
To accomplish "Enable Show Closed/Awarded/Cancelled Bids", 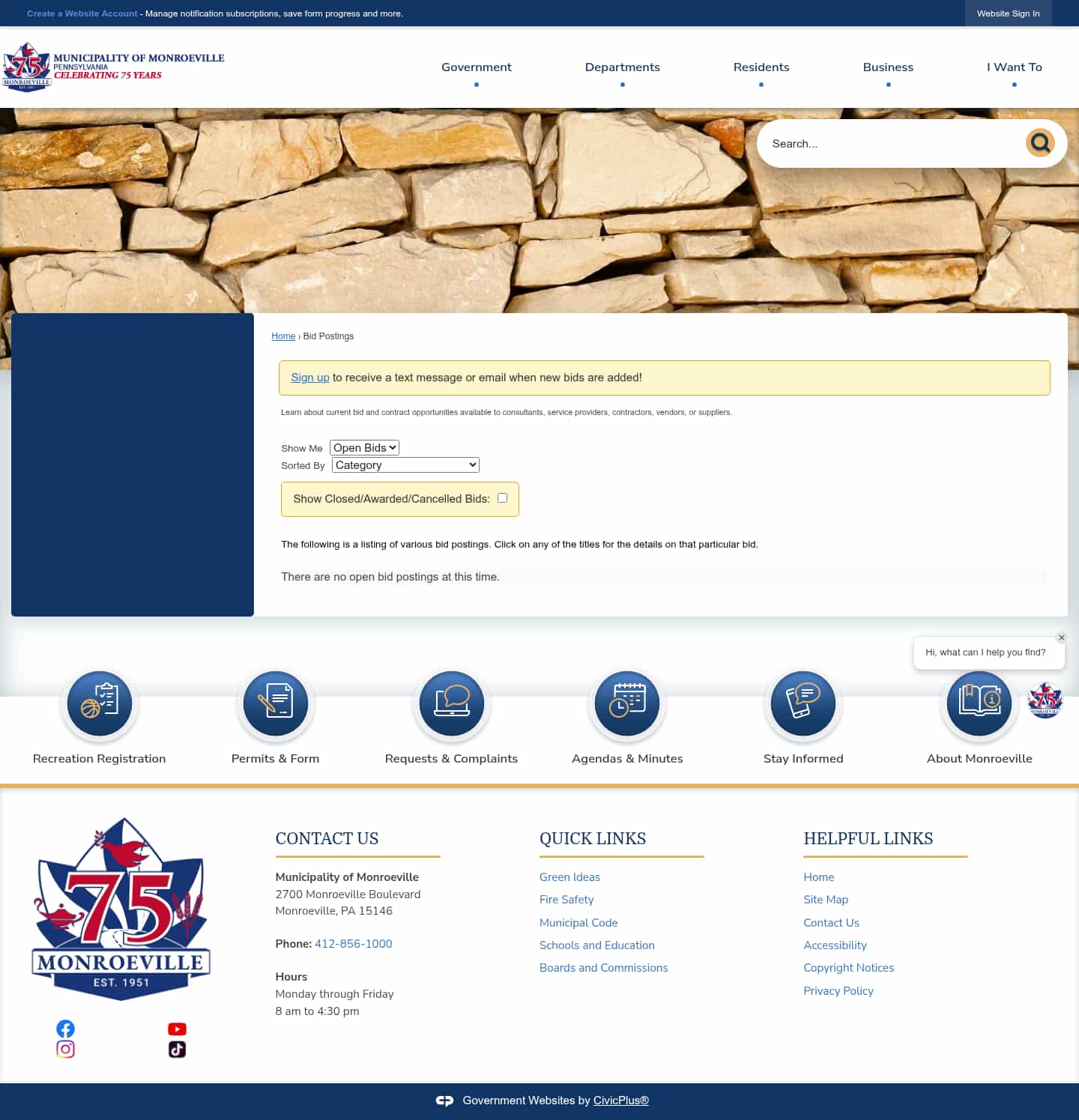I will coord(502,497).
